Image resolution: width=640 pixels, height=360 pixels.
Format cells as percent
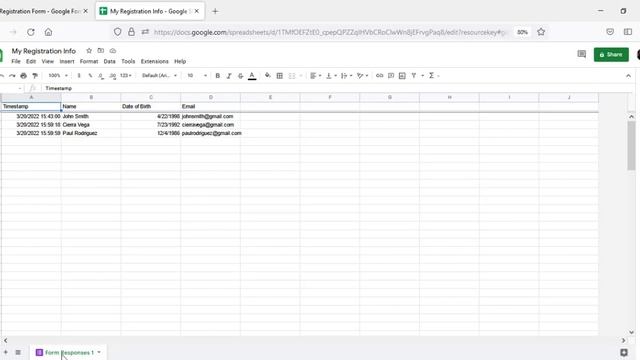[90, 76]
